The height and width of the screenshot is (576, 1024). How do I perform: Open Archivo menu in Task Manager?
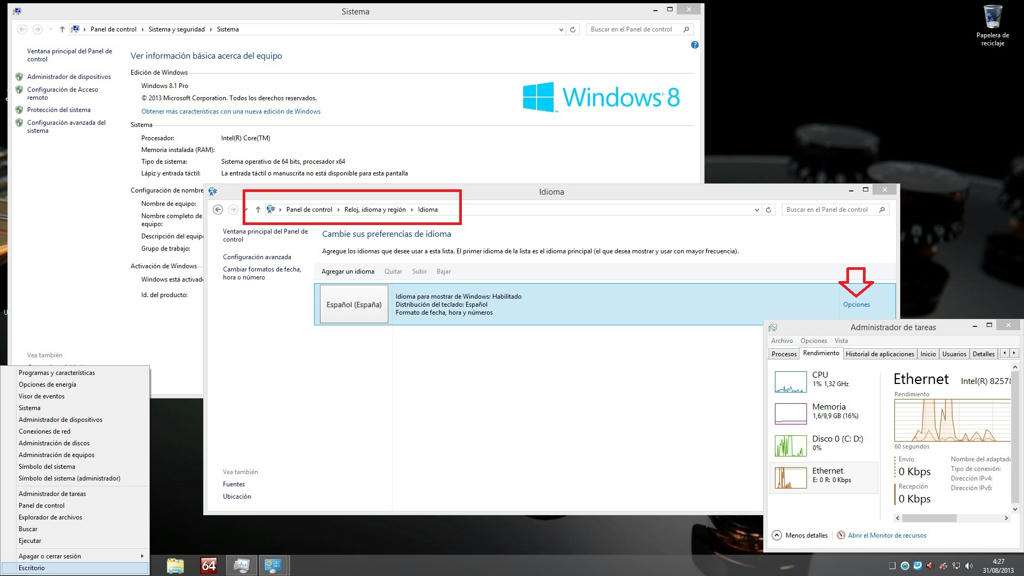(x=782, y=341)
